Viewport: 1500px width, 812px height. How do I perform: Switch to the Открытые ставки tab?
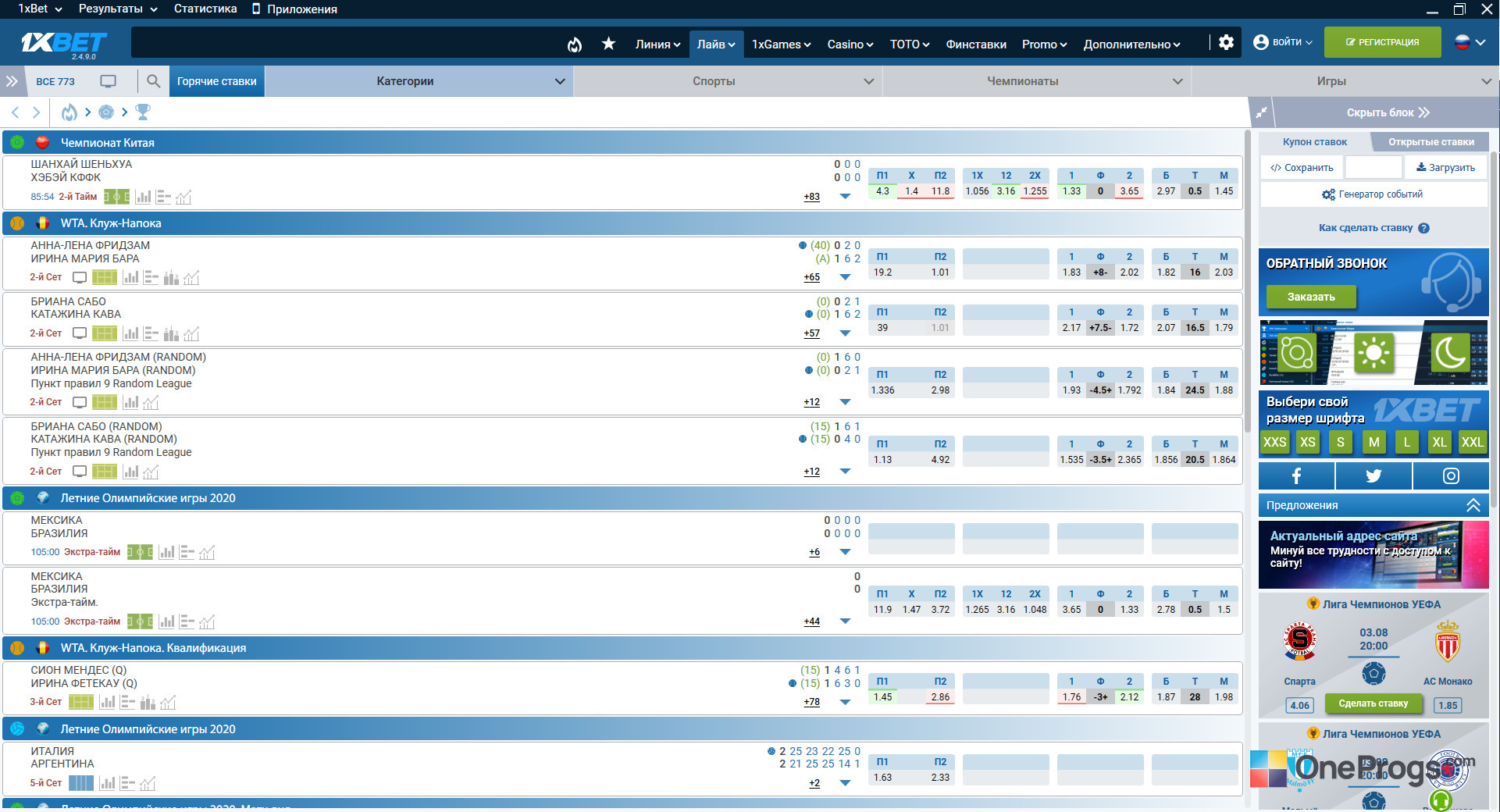coord(1431,142)
